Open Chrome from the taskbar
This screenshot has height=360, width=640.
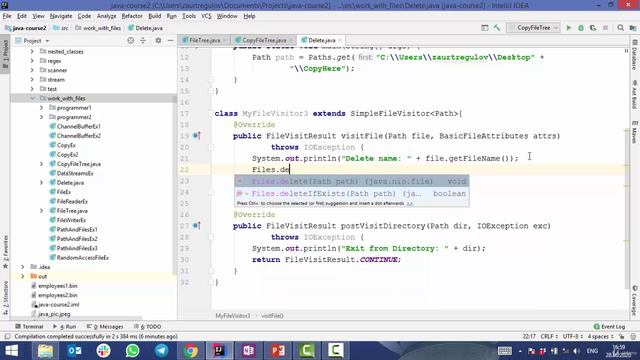tap(190, 351)
